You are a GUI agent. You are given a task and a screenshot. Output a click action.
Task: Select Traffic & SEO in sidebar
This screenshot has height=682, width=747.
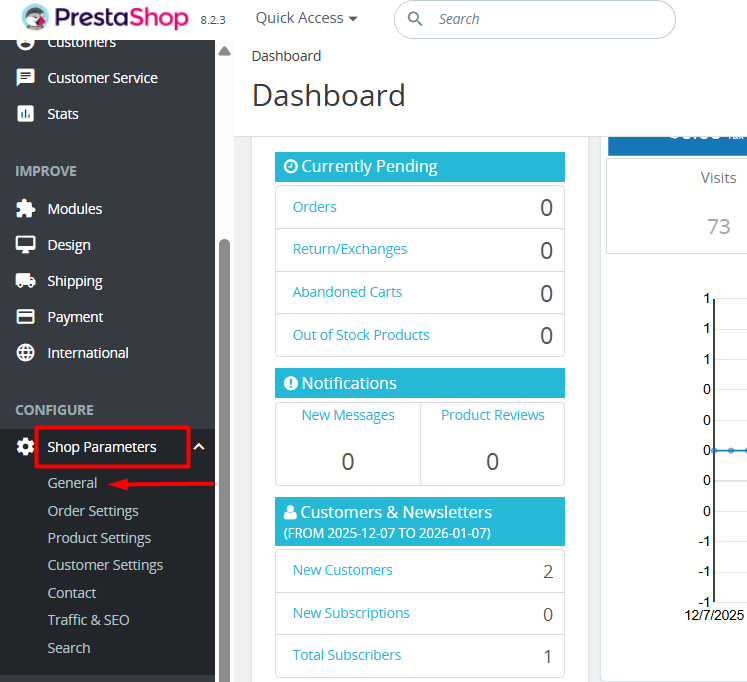click(88, 620)
